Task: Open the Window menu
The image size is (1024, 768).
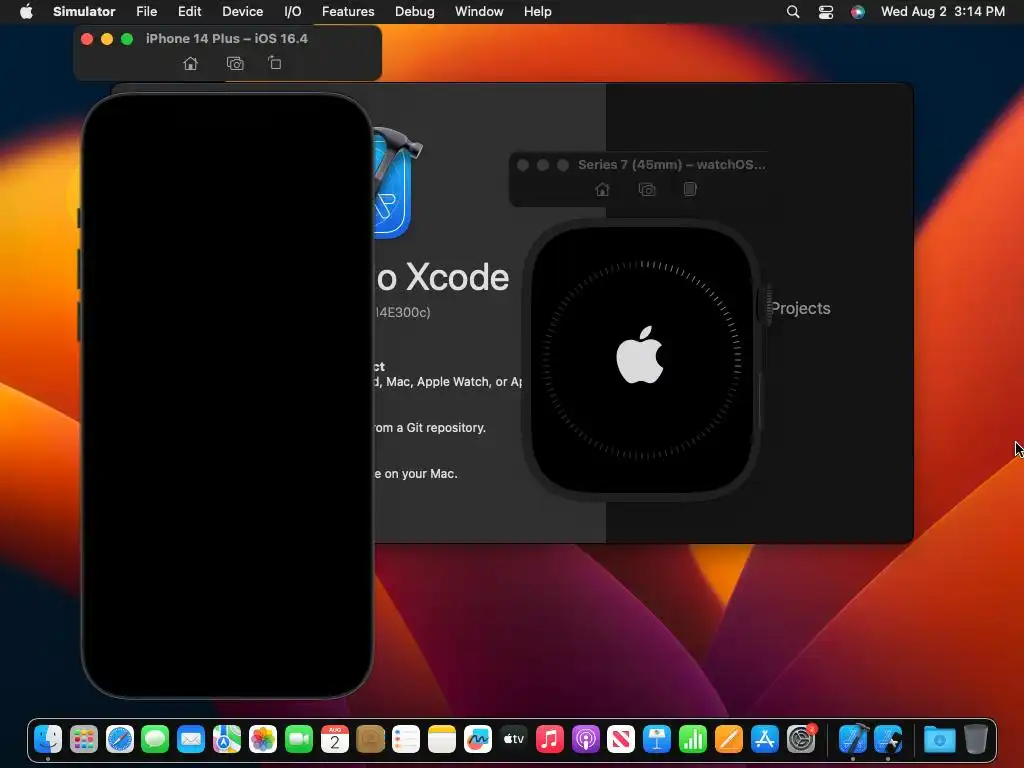Action: coord(479,11)
